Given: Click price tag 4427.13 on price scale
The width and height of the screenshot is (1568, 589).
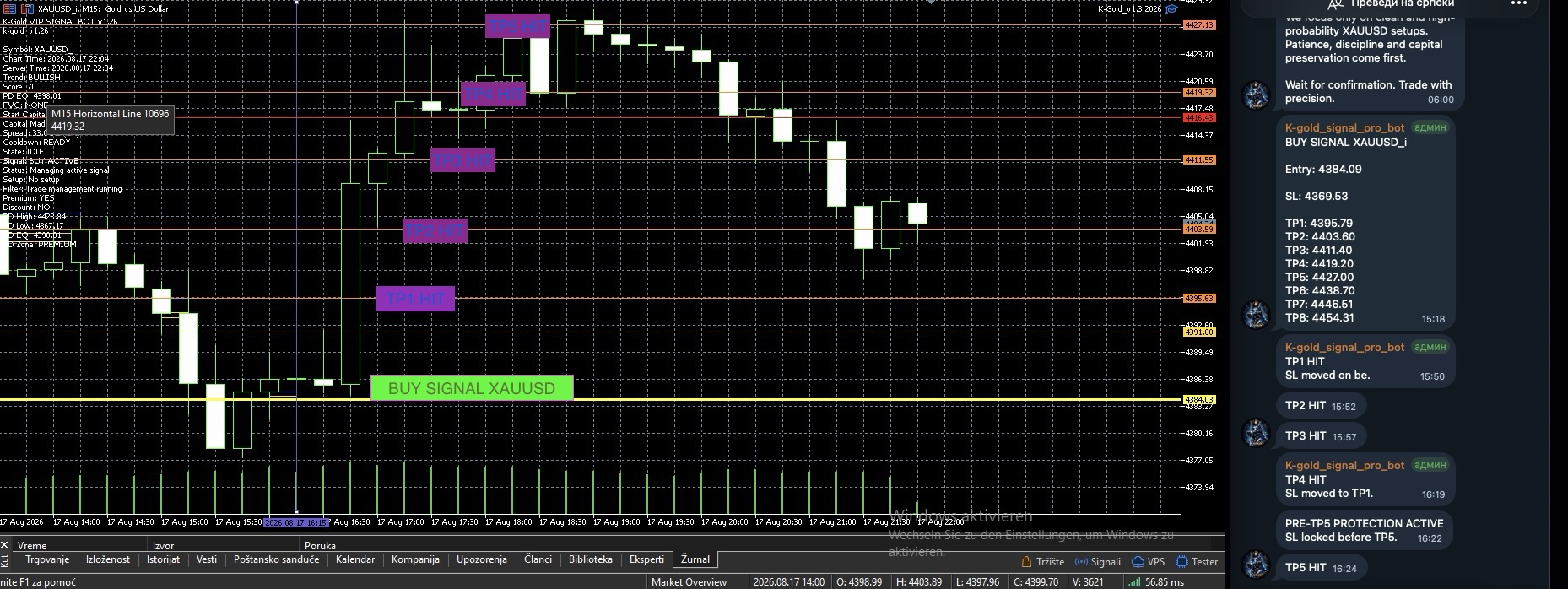Looking at the screenshot, I should (x=1199, y=25).
